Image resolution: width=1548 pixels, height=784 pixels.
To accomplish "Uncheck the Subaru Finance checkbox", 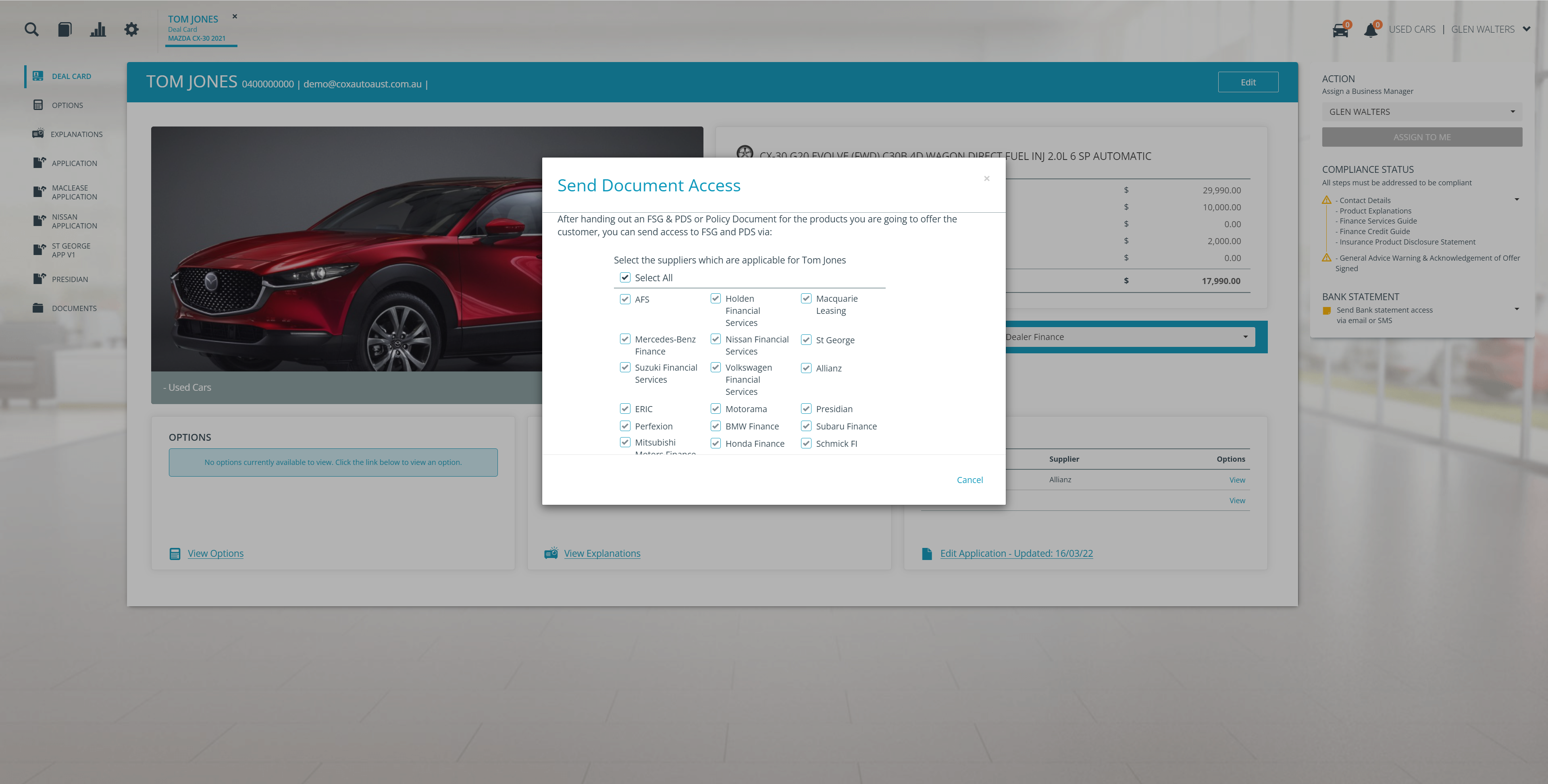I will coord(806,427).
